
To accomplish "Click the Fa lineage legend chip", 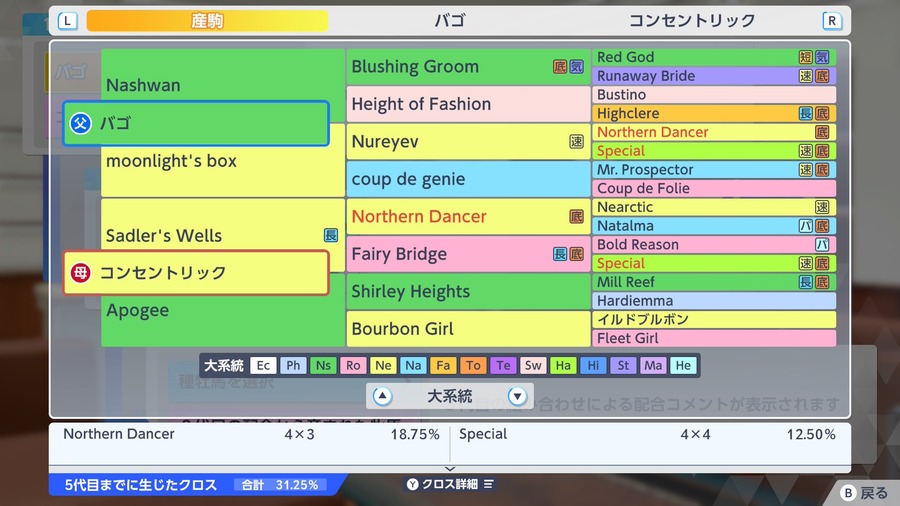I will pyautogui.click(x=443, y=365).
